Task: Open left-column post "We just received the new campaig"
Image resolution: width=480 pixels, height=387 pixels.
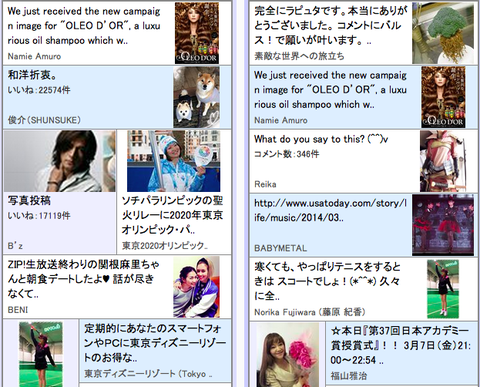Action: click(84, 26)
